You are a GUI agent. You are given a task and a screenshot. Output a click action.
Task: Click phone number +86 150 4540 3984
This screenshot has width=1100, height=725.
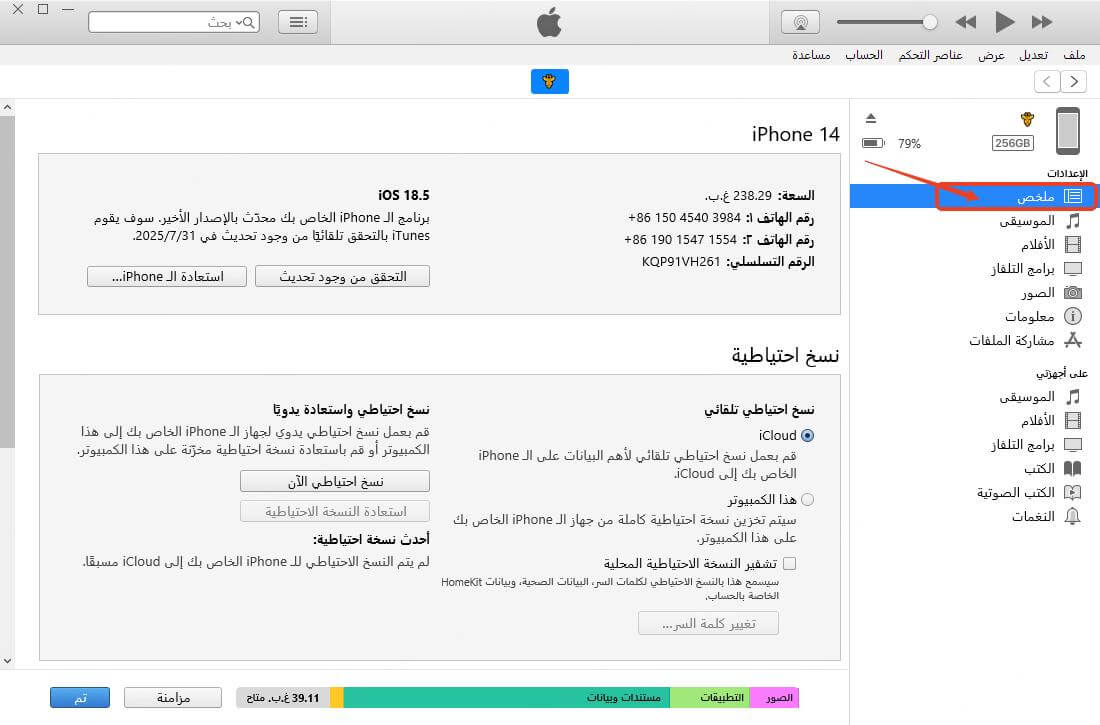pyautogui.click(x=684, y=218)
